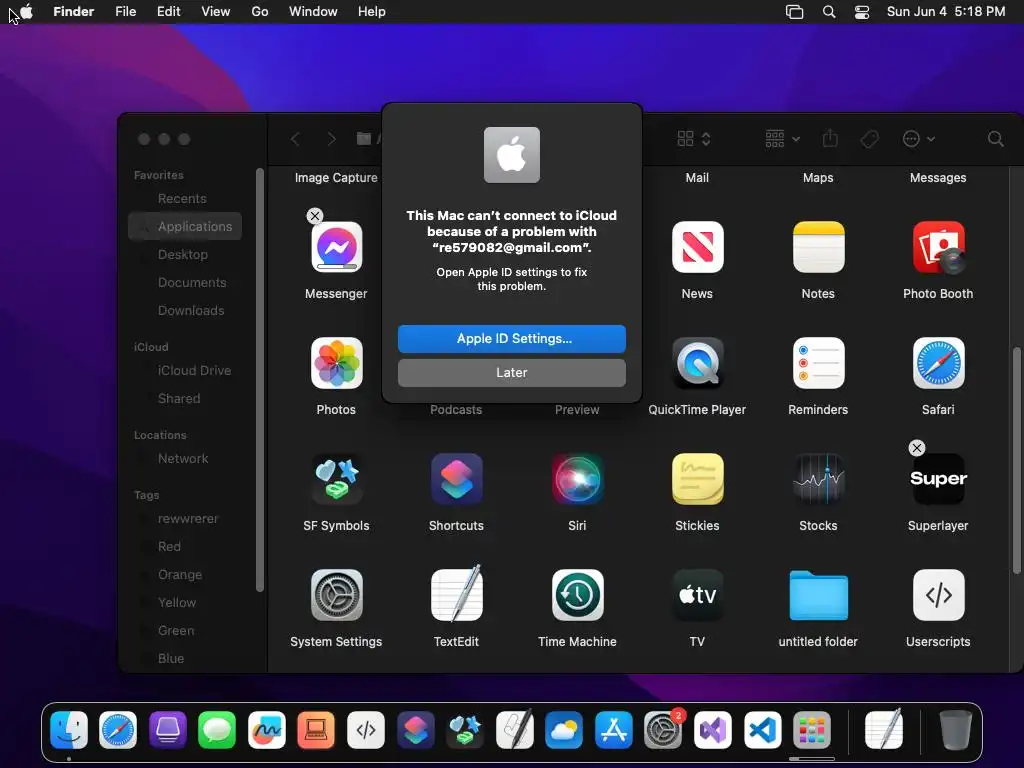Image resolution: width=1024 pixels, height=768 pixels.
Task: Open Control Center in menu bar
Action: click(862, 12)
